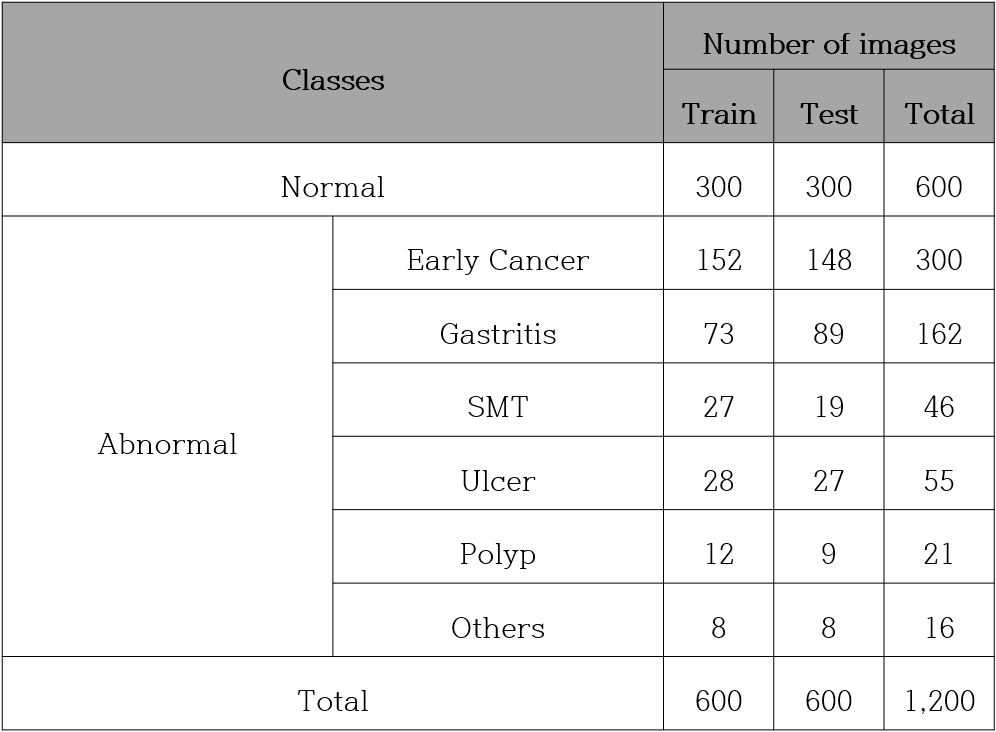Select the grand total 1,200 cell

pos(939,693)
